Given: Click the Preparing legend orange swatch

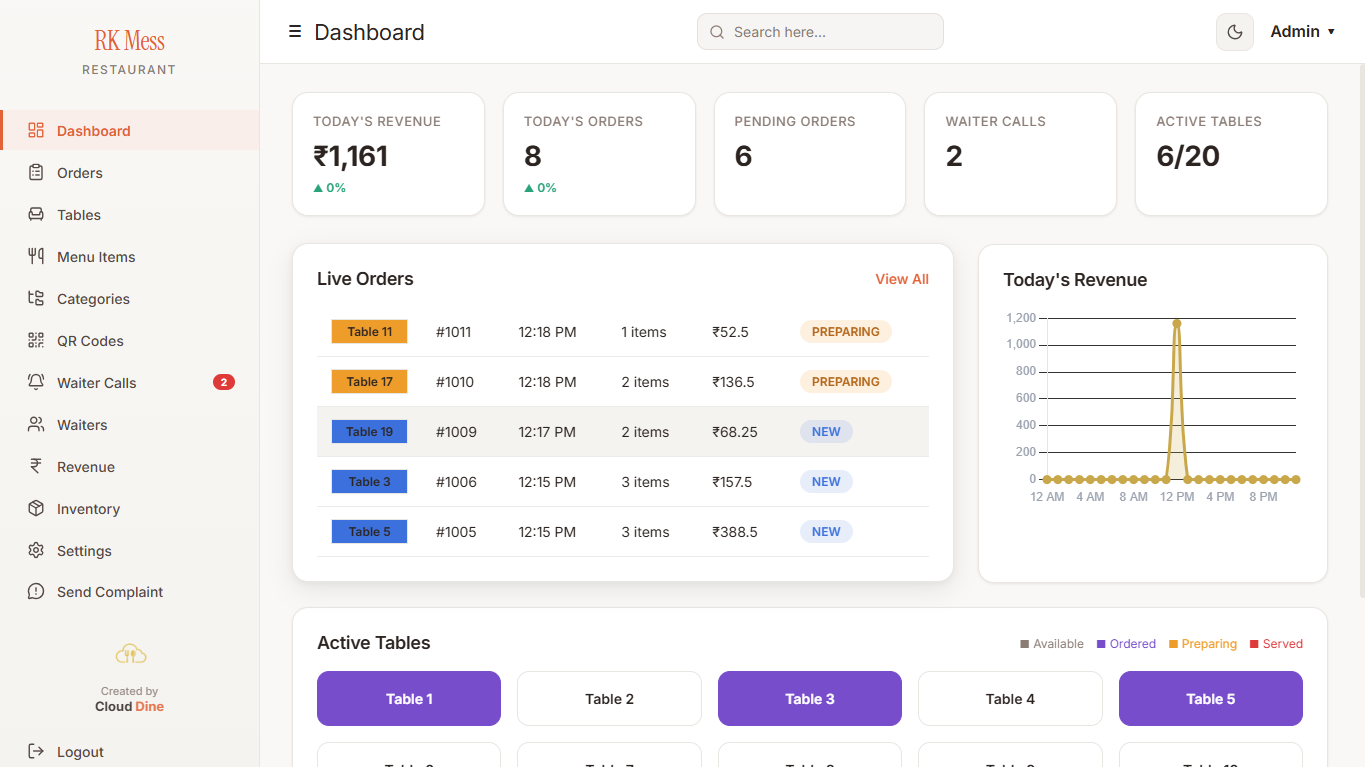Looking at the screenshot, I should tap(1173, 644).
